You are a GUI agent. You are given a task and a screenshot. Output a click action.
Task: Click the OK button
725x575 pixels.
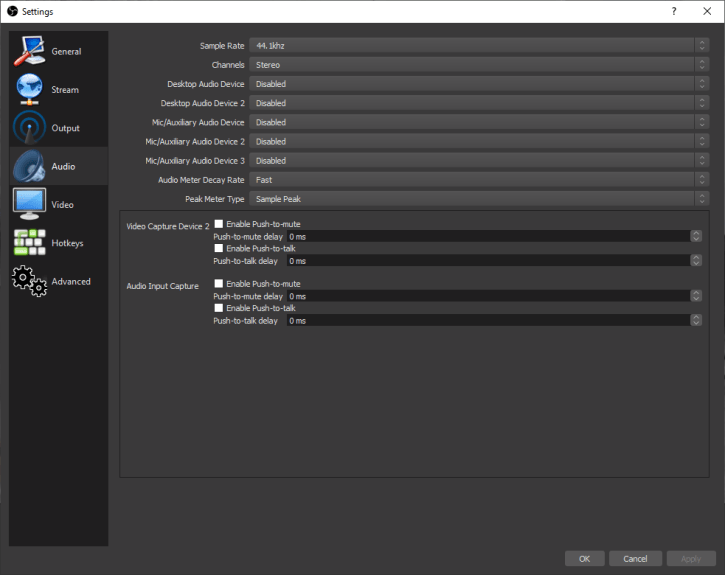coord(584,558)
